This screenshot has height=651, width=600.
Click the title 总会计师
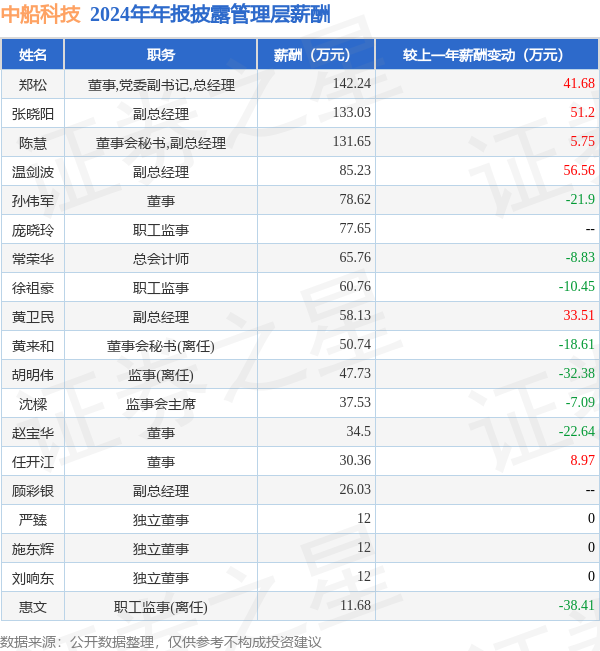click(161, 259)
